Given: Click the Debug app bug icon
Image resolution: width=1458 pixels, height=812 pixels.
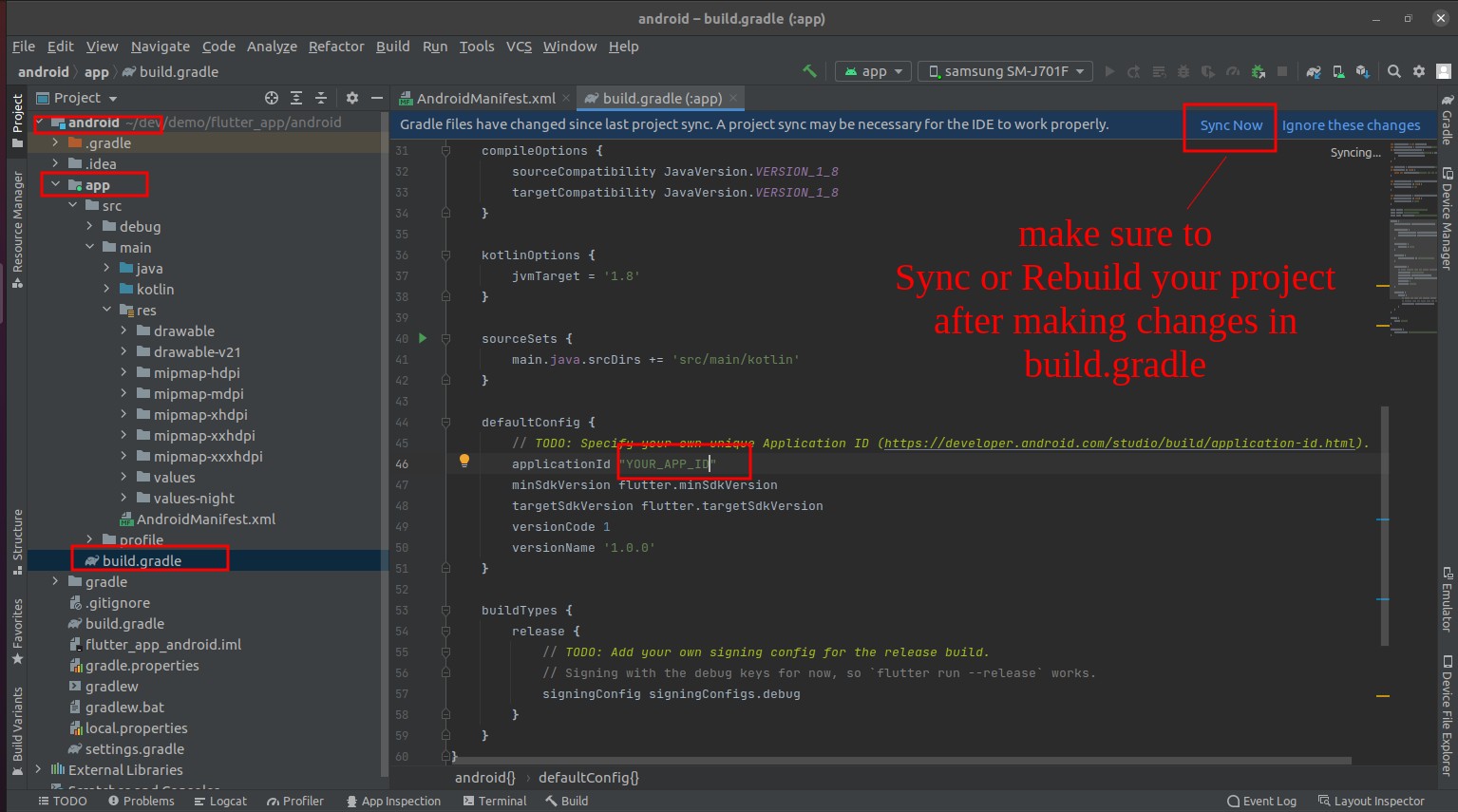Looking at the screenshot, I should pos(1183,71).
